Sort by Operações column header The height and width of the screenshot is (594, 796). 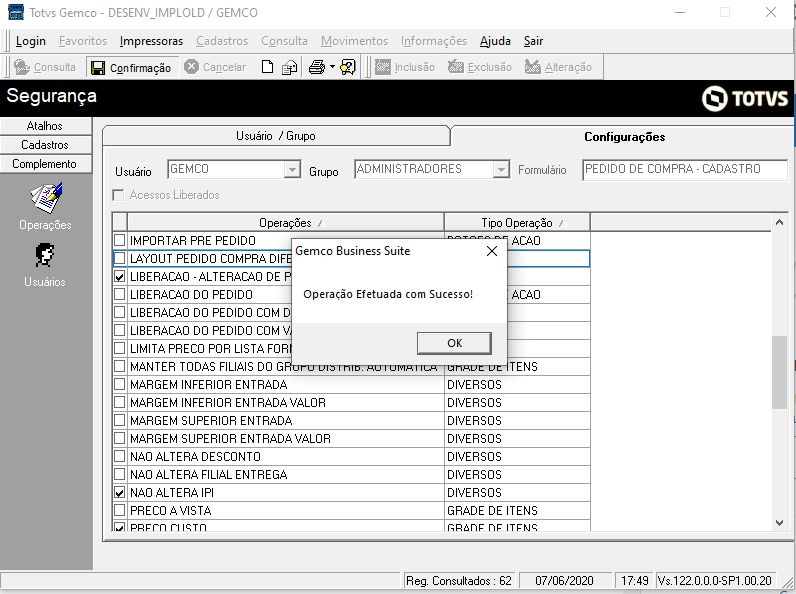tap(285, 222)
